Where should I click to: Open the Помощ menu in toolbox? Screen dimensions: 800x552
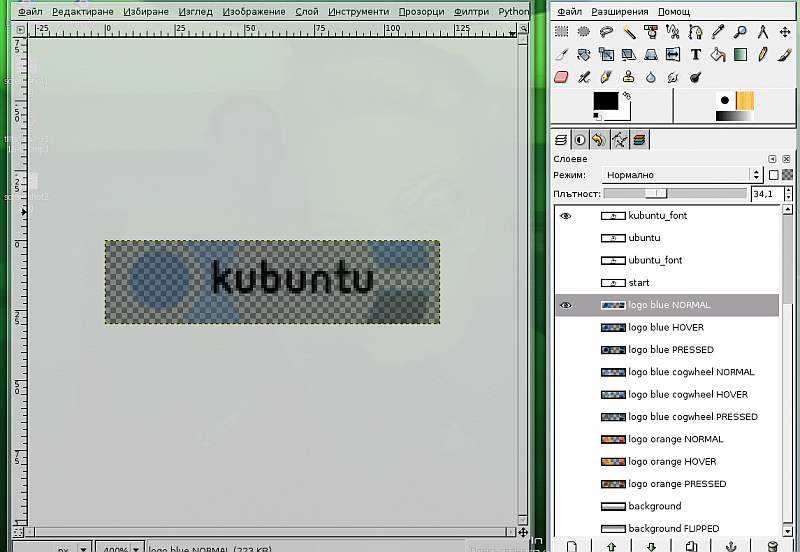point(673,11)
